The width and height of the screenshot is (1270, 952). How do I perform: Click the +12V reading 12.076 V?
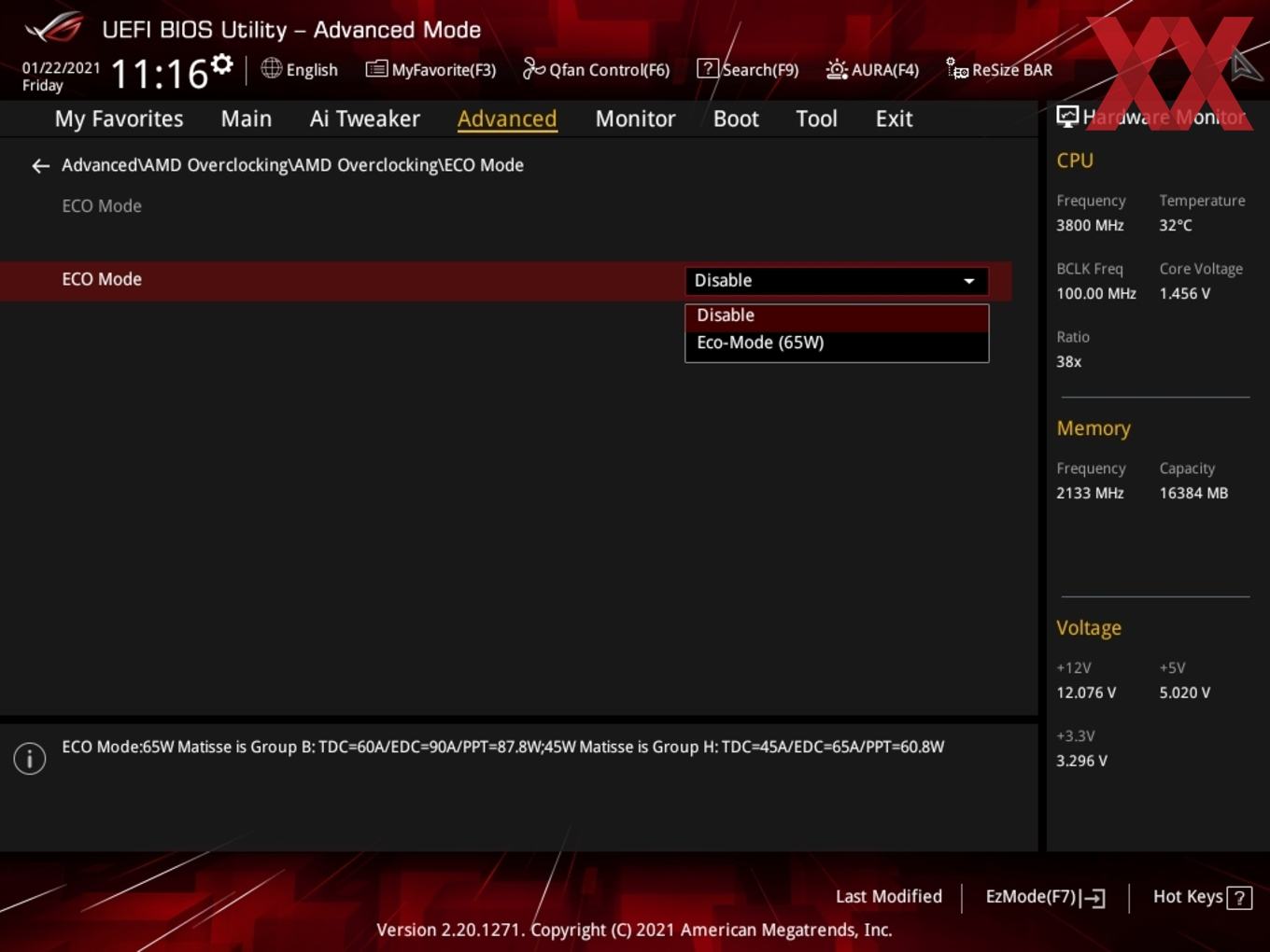[x=1086, y=693]
